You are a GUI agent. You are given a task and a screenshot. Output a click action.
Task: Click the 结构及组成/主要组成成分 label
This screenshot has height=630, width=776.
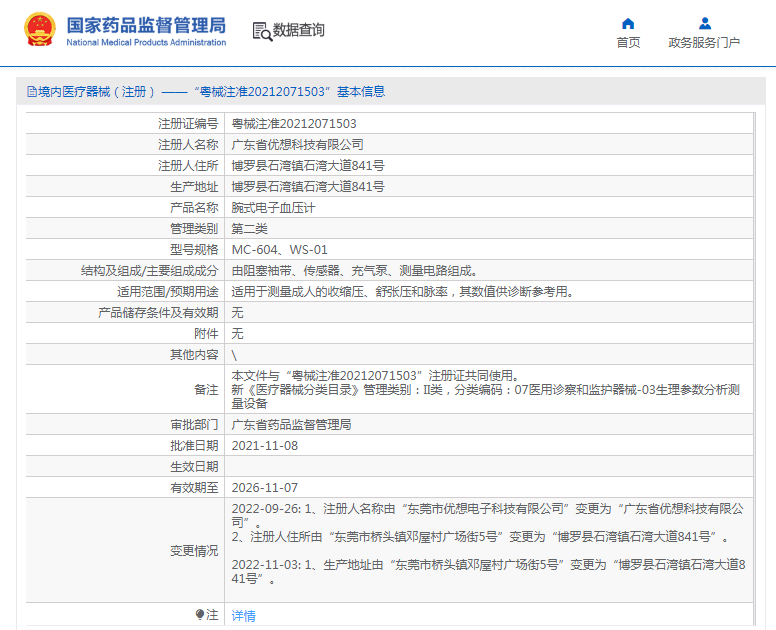click(149, 271)
